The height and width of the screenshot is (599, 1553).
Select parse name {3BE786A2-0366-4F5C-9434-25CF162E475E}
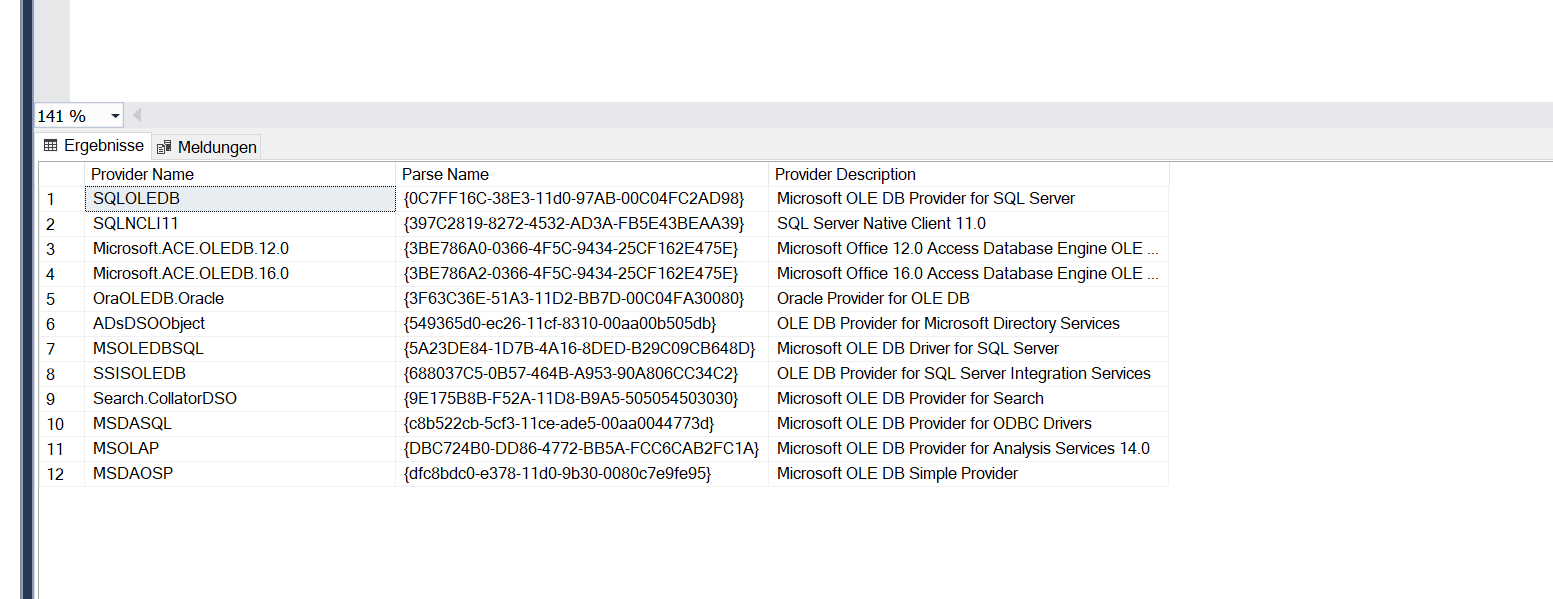point(582,274)
